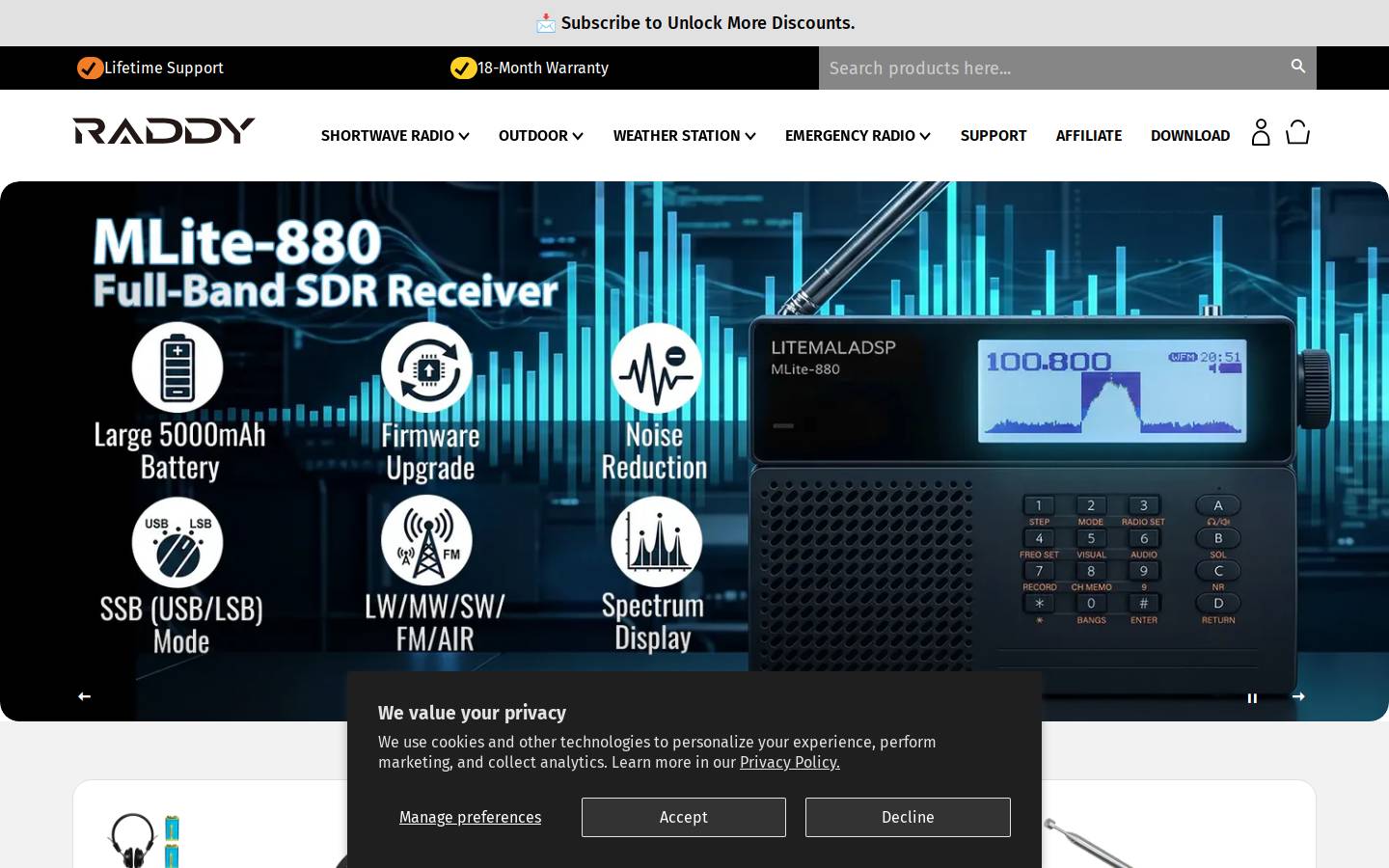Open the SUPPORT menu item
Viewport: 1389px width, 868px height.
point(994,136)
